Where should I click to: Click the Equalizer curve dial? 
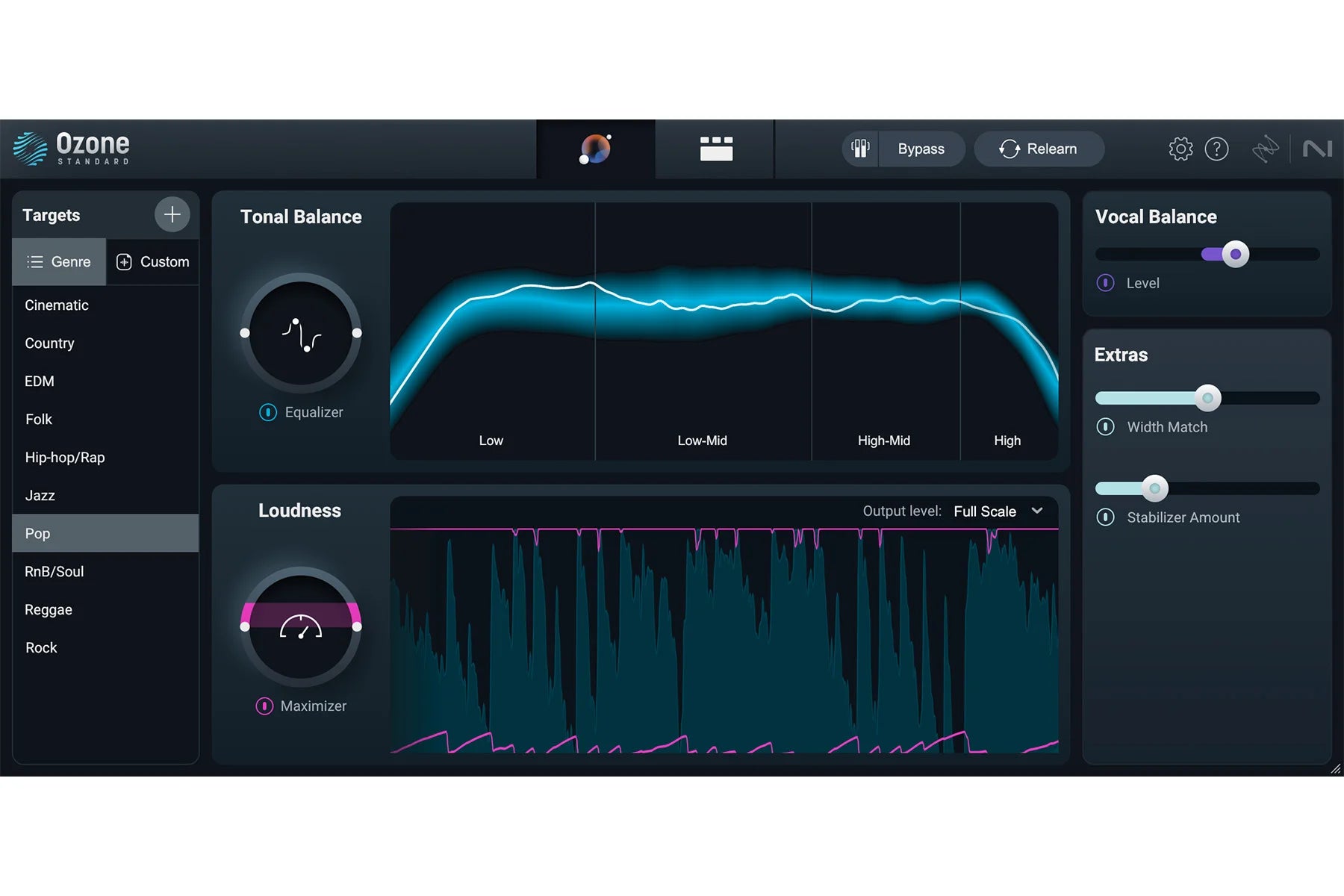pyautogui.click(x=301, y=333)
